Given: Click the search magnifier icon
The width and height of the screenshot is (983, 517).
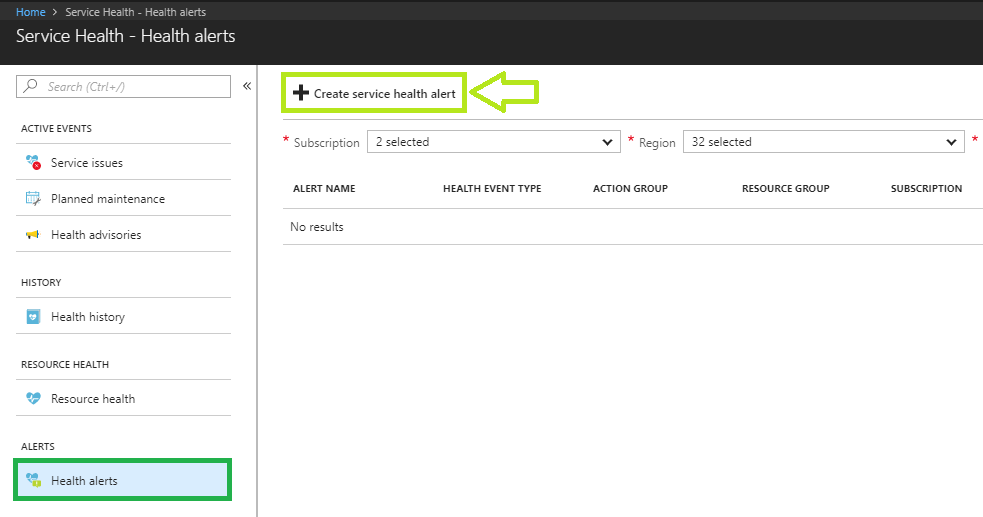Looking at the screenshot, I should click(30, 86).
